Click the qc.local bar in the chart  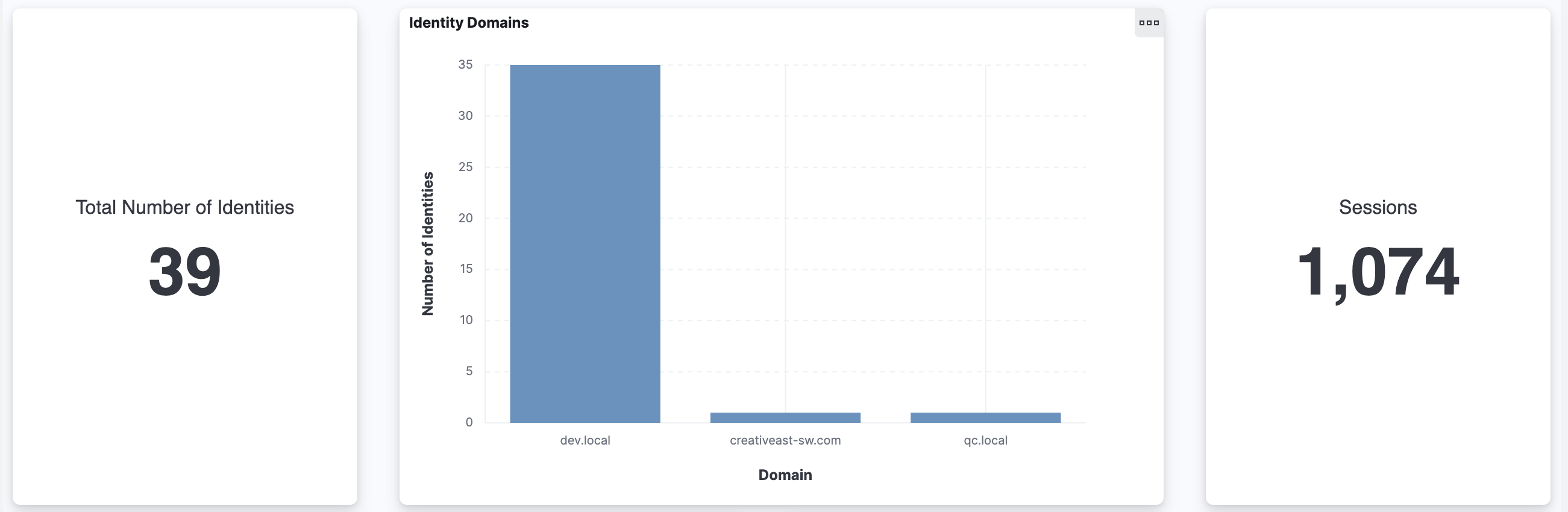[x=985, y=417]
